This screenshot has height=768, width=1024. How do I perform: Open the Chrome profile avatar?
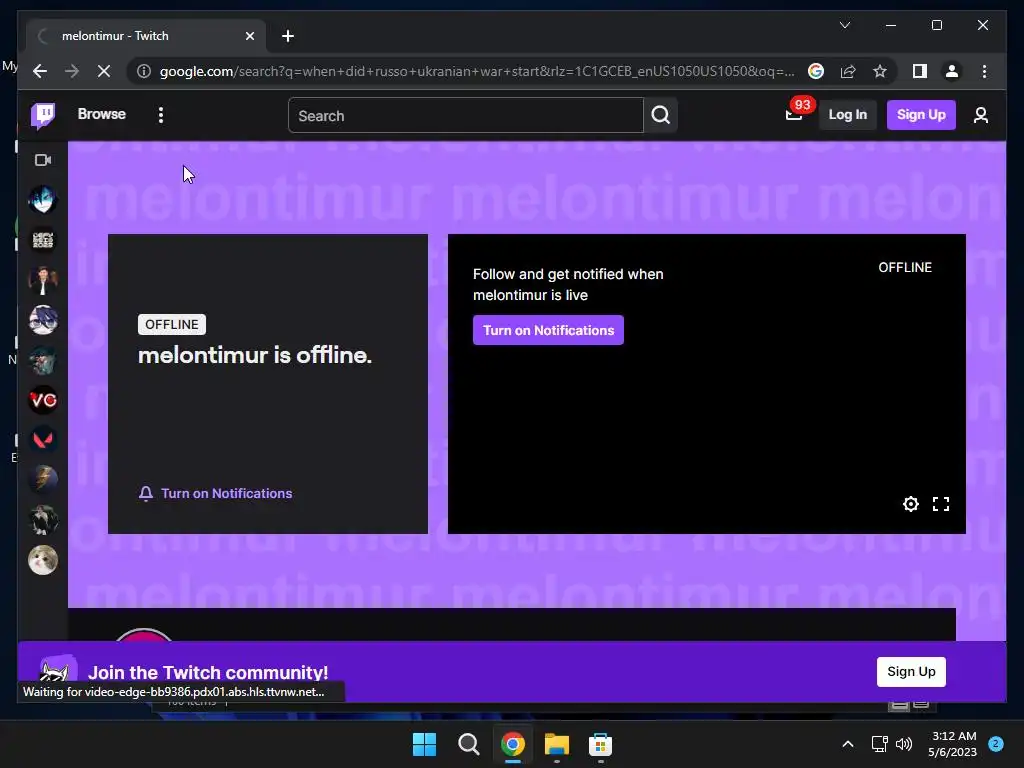[952, 71]
